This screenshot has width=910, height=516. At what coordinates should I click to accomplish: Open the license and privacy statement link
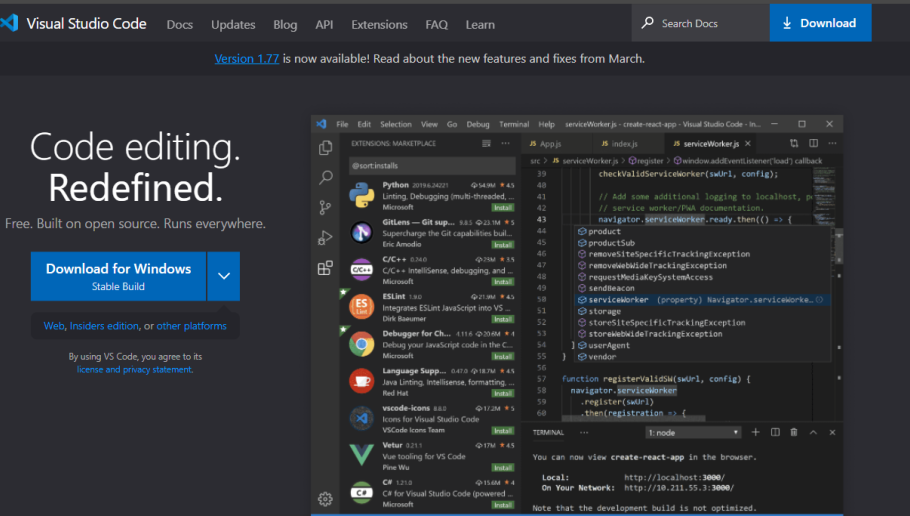135,370
